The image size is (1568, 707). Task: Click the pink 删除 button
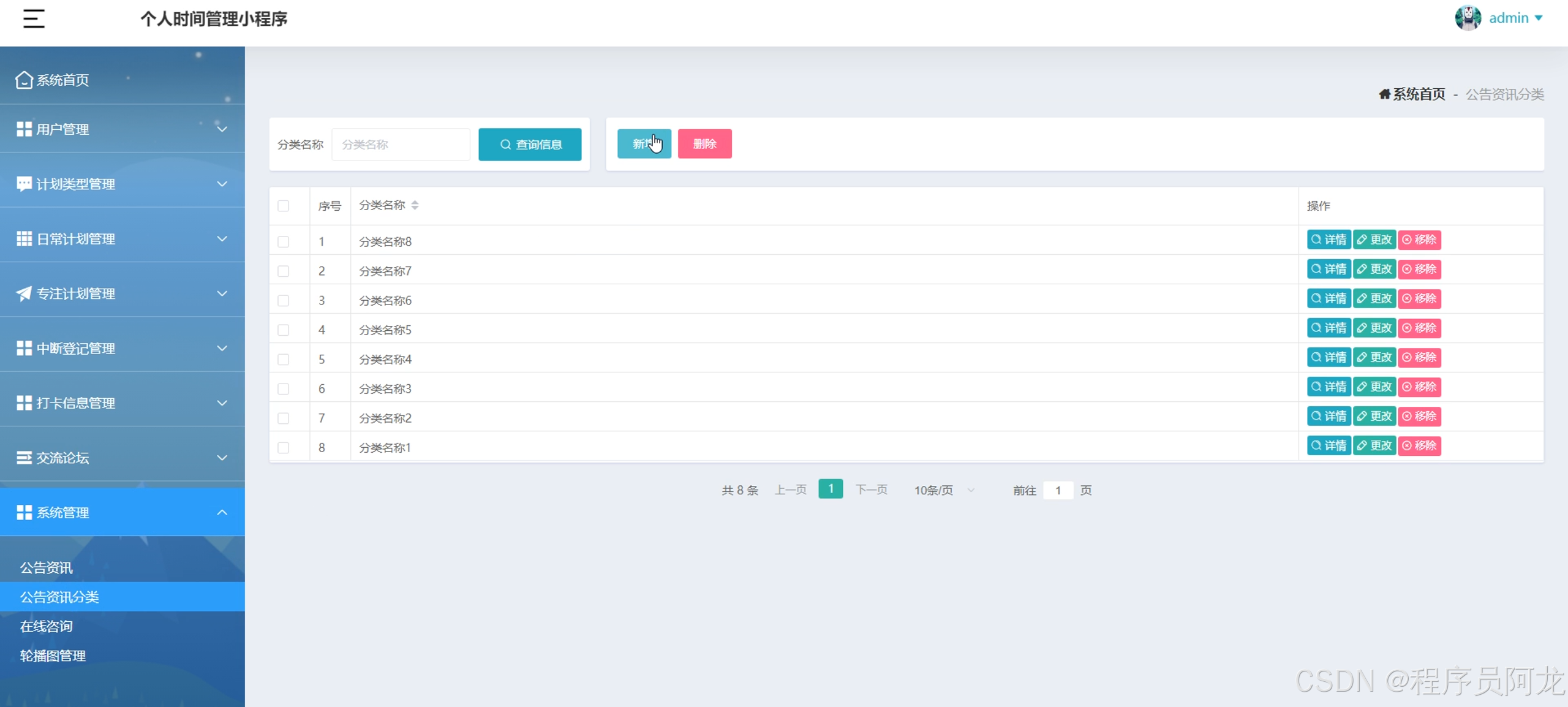tap(704, 144)
